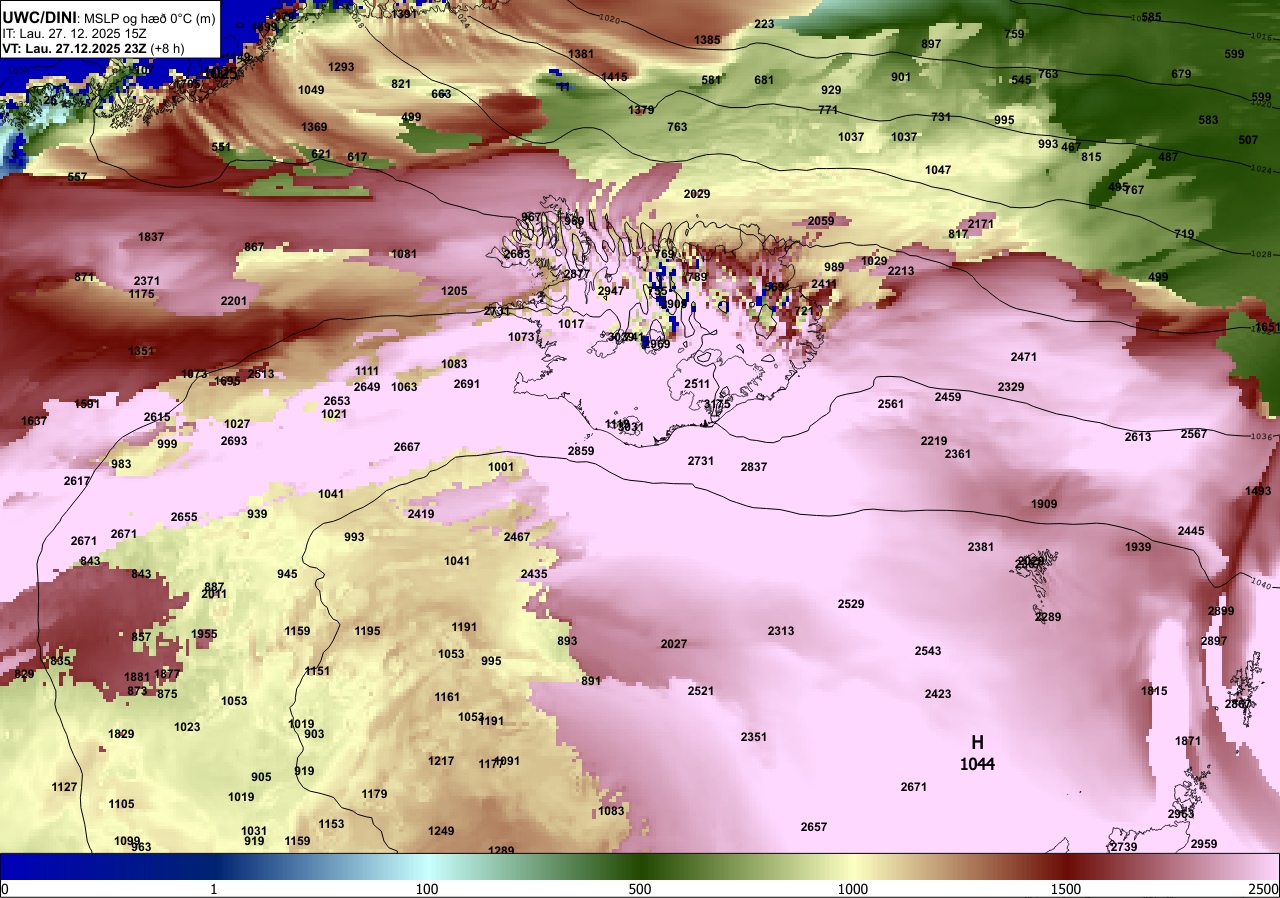1280x898 pixels.
Task: Click the height value 2691
Action: (x=467, y=384)
